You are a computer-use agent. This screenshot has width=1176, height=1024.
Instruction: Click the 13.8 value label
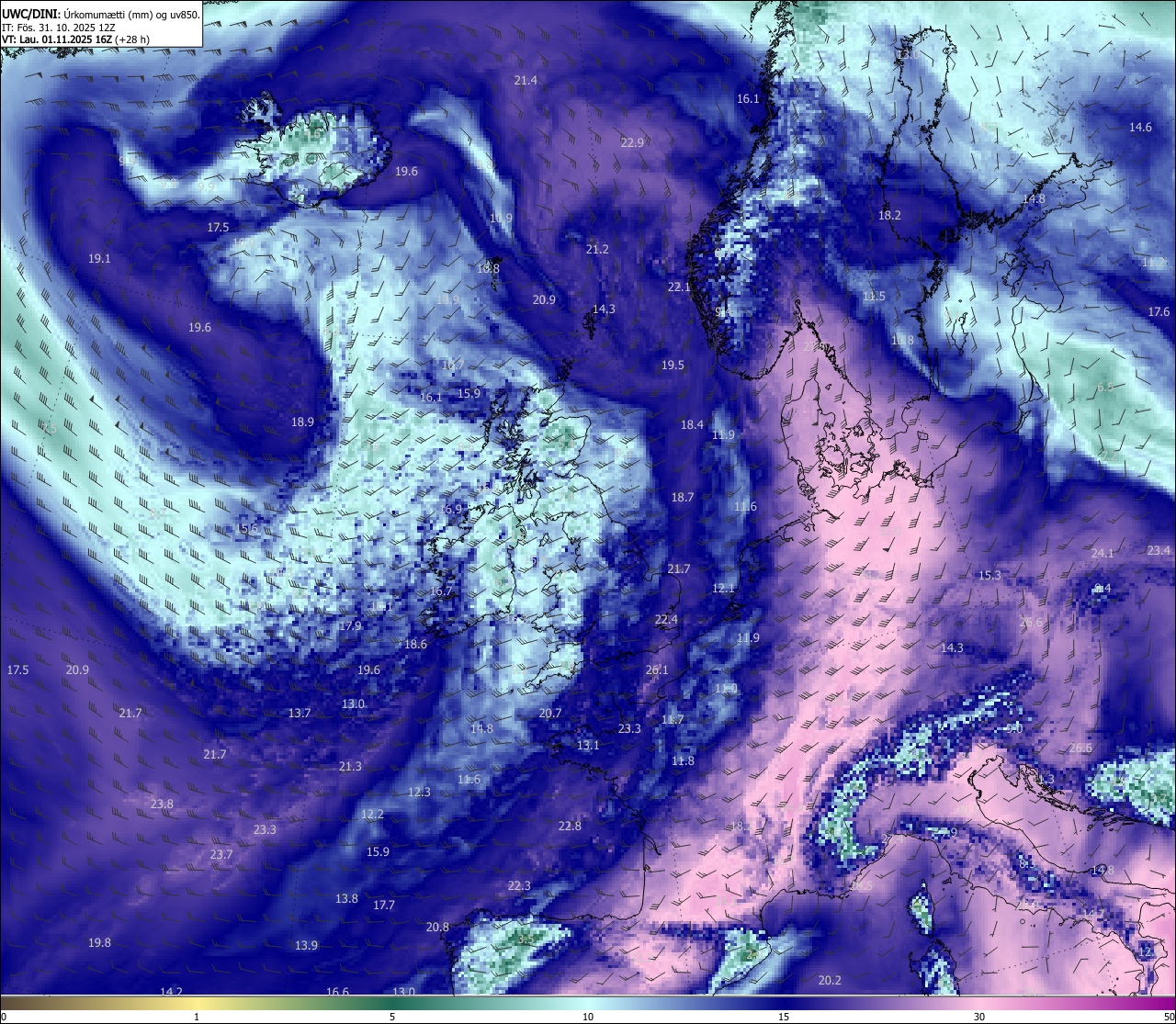point(346,899)
